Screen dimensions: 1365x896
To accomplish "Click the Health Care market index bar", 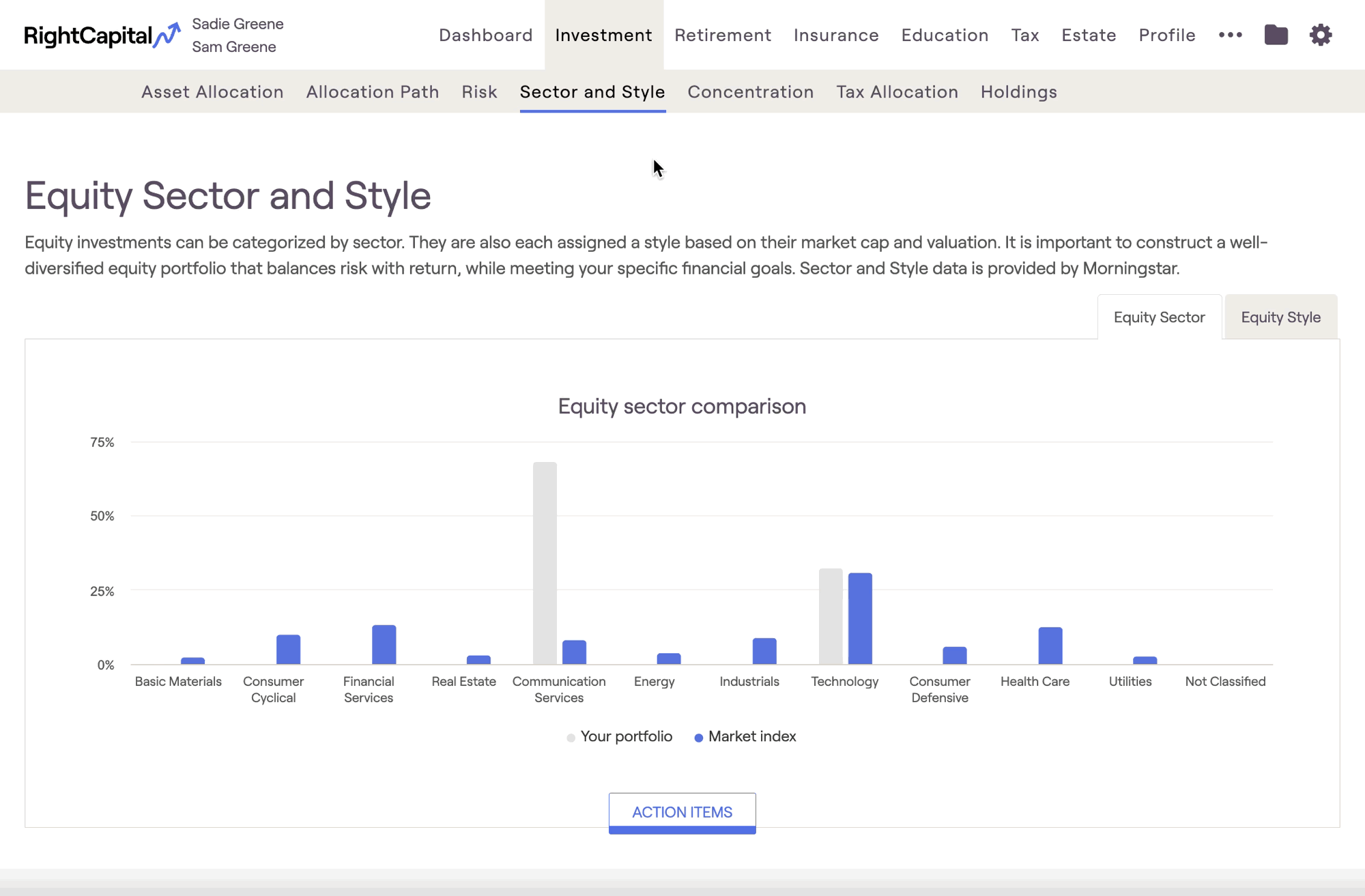I will [x=1050, y=646].
